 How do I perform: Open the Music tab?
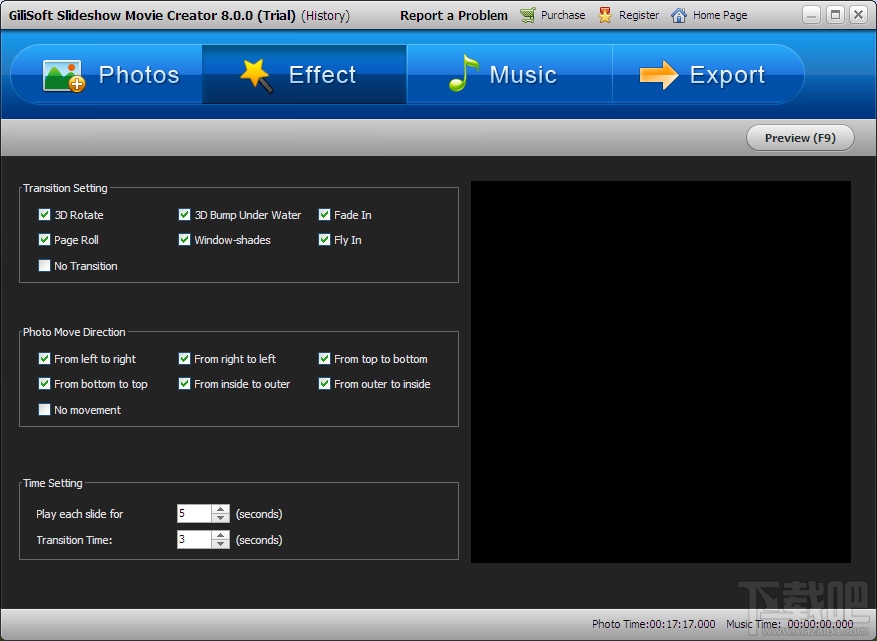tap(459, 74)
